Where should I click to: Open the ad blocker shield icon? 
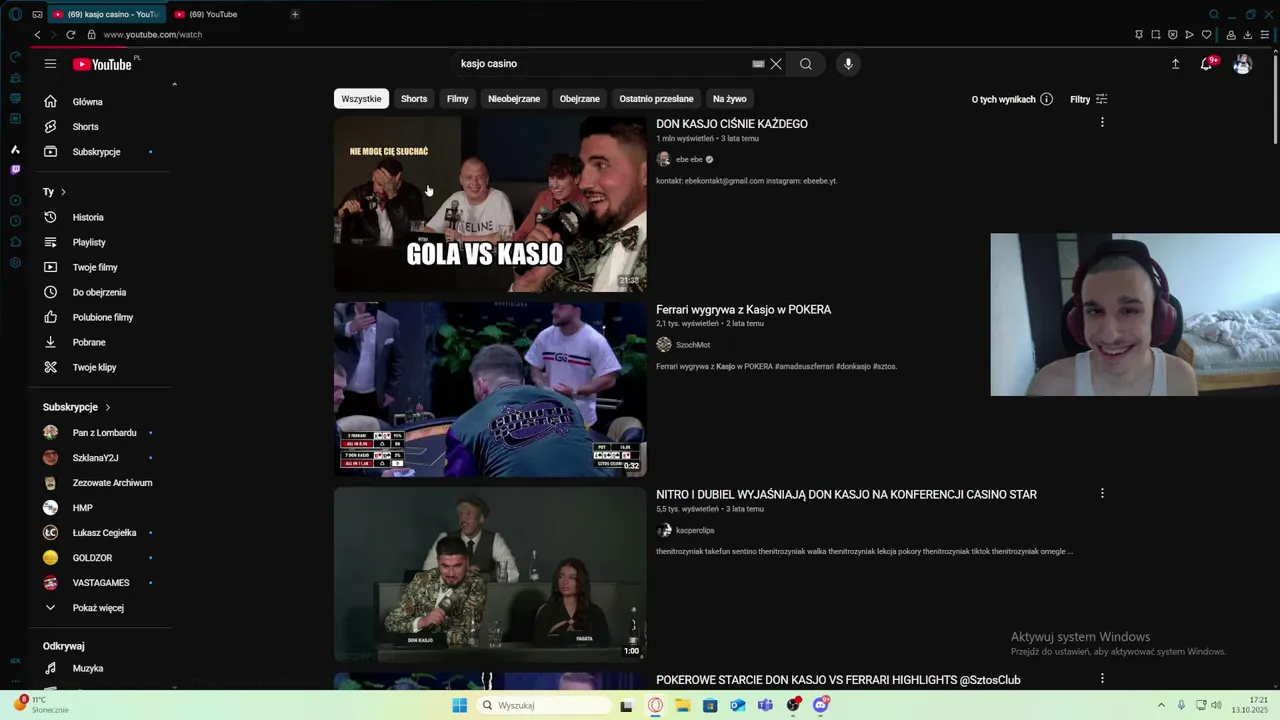click(1173, 34)
